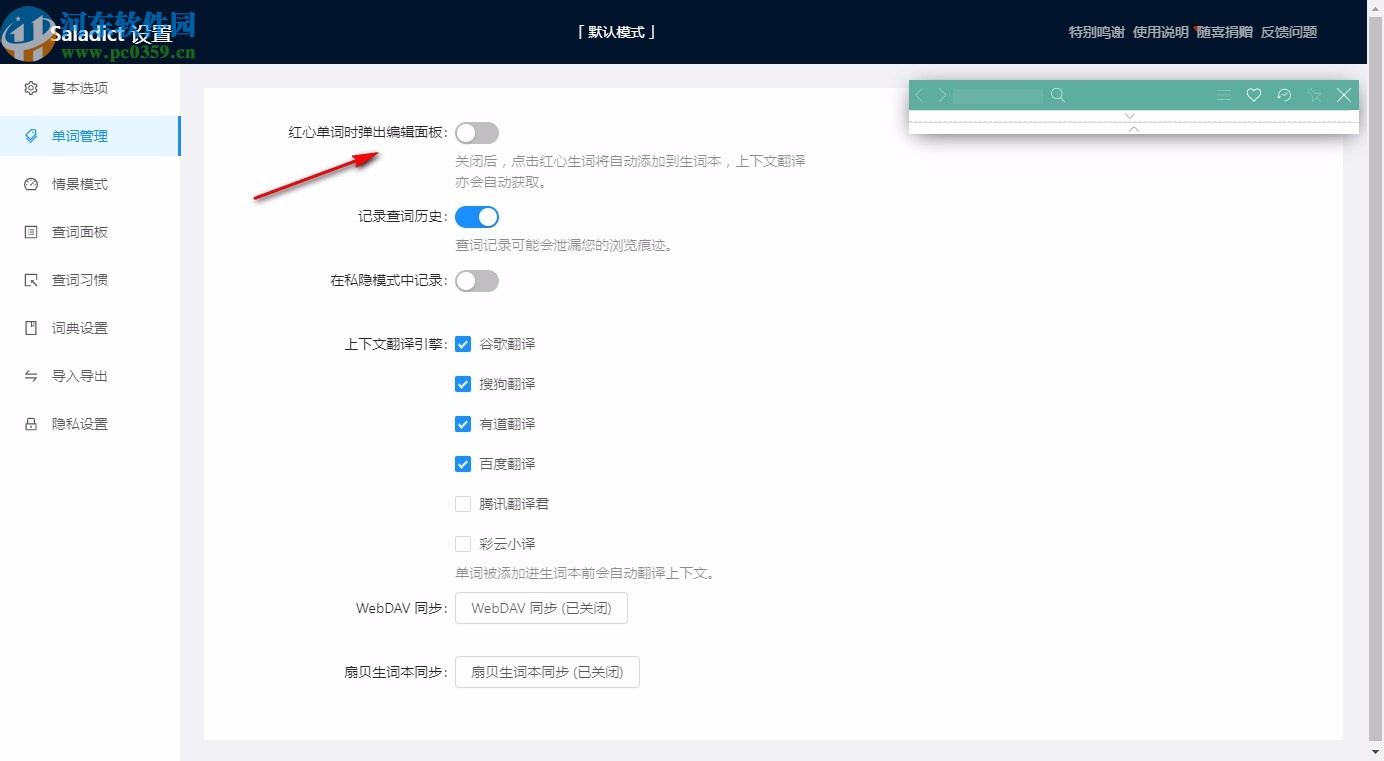This screenshot has width=1384, height=761.
Task: Expand the popup panel with down chevron
Action: coord(1131,115)
